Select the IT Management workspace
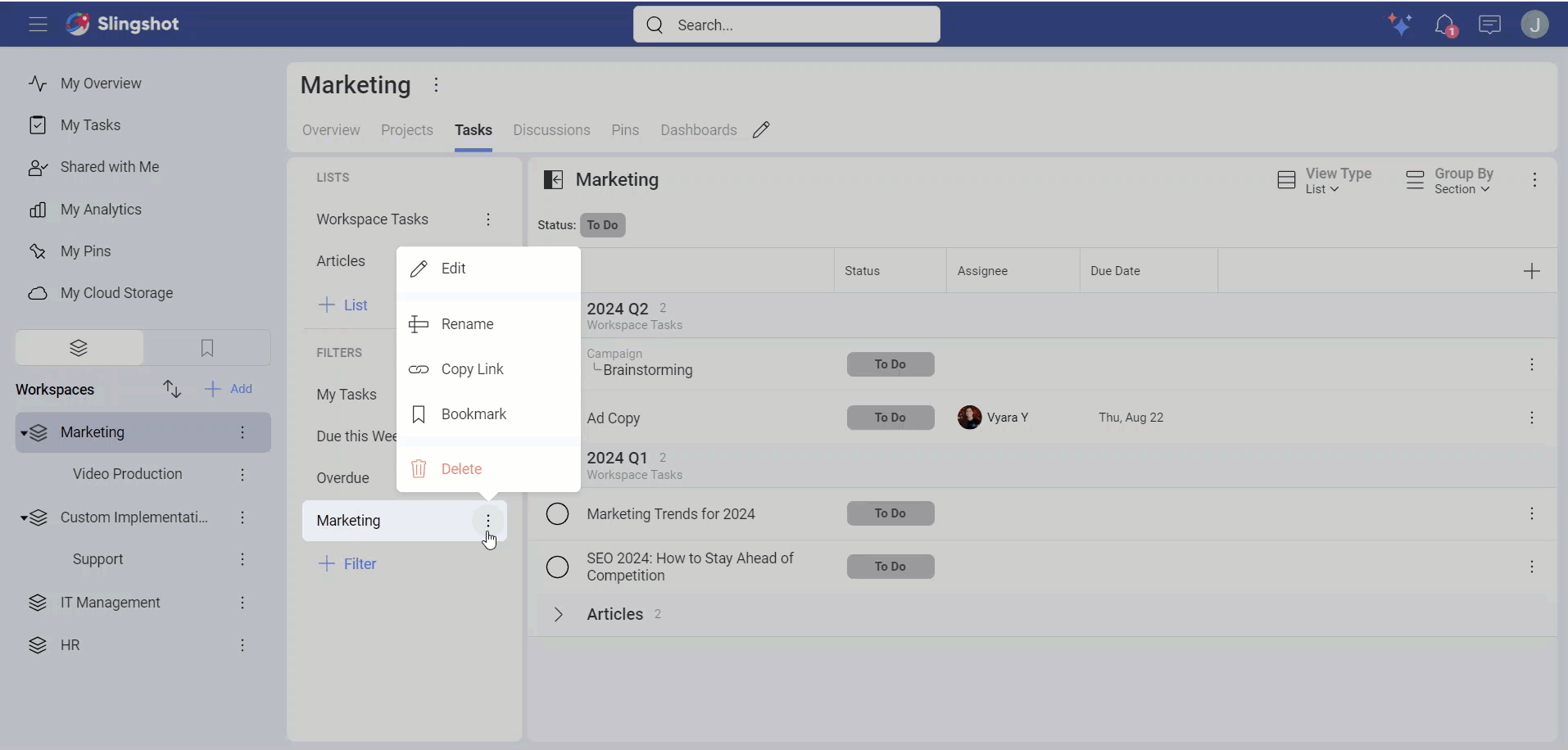The width and height of the screenshot is (1568, 750). click(x=110, y=603)
